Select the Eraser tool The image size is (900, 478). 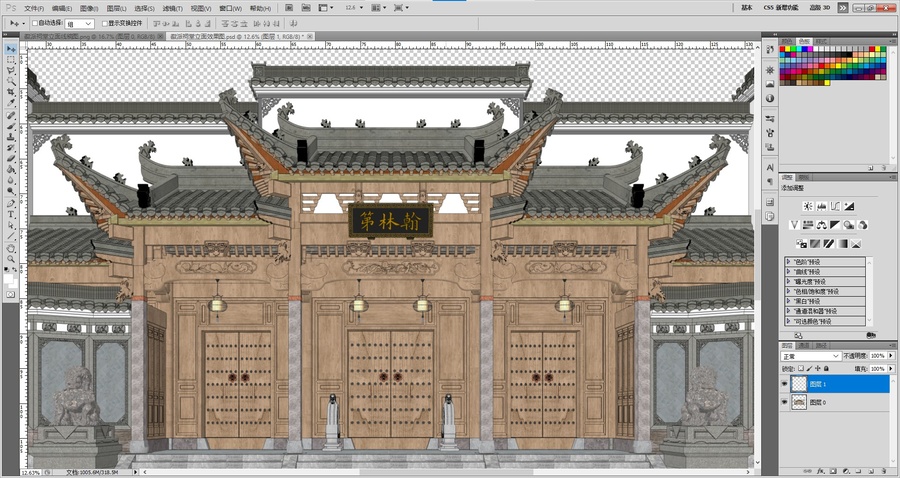click(x=11, y=158)
